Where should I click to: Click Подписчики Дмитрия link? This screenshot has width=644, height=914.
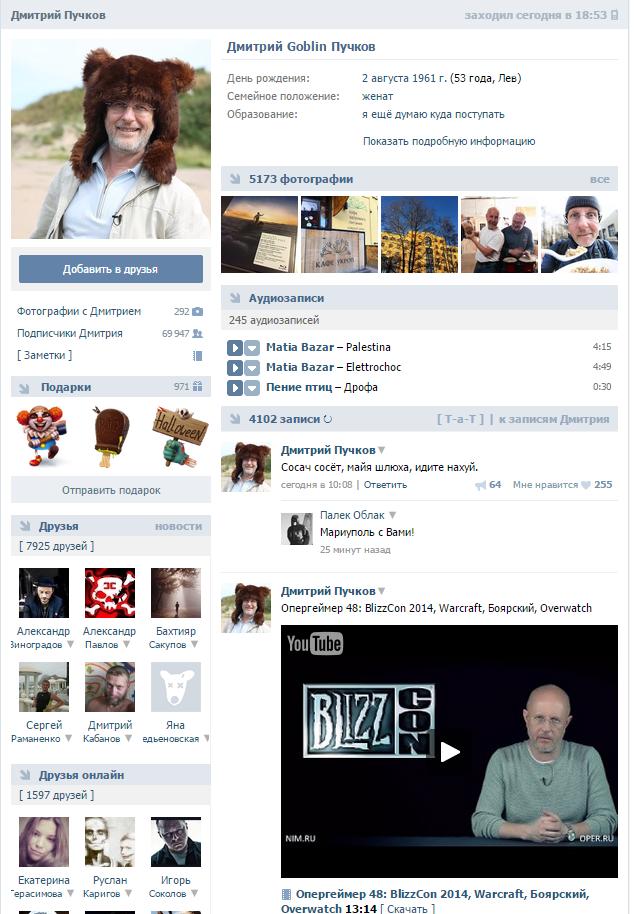click(69, 333)
